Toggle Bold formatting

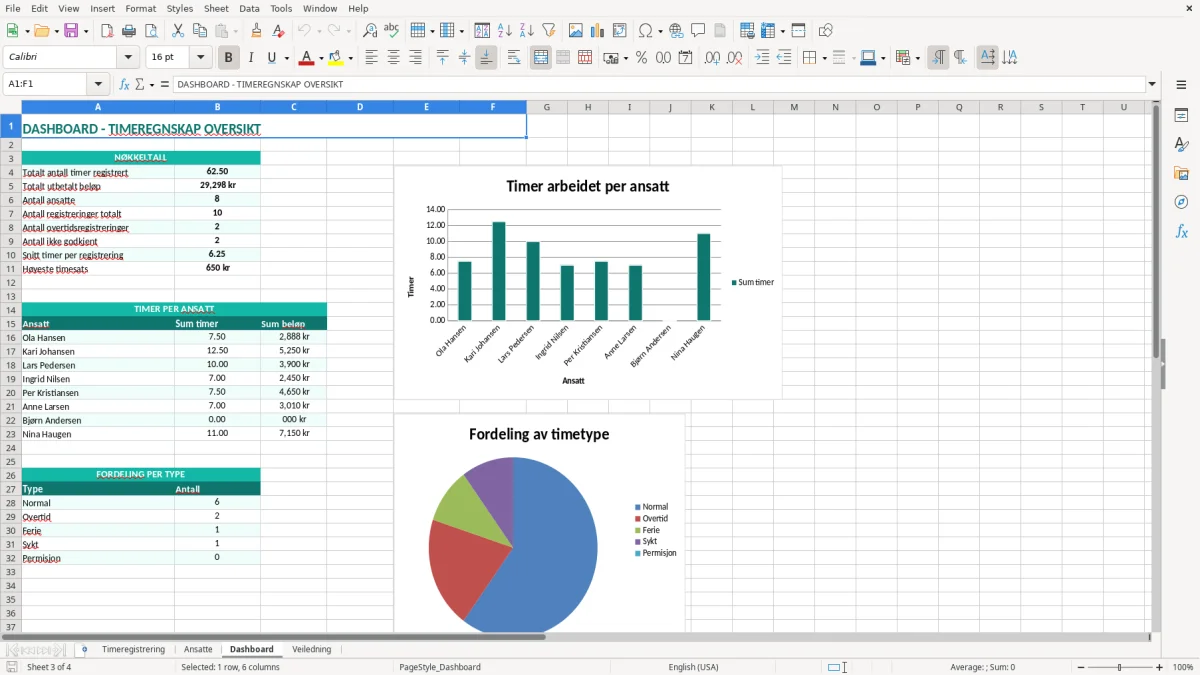[x=228, y=58]
